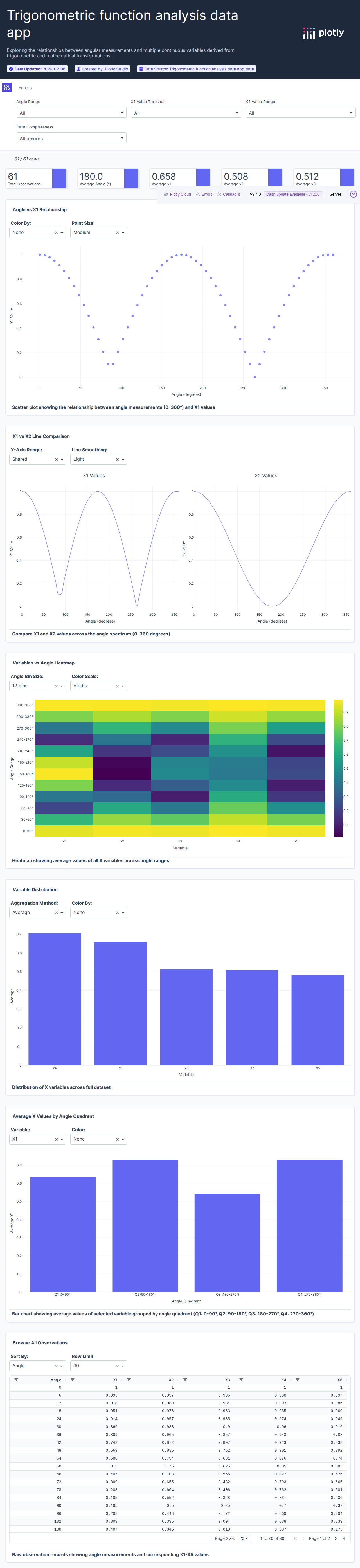Show Errors in debug toolbar
This screenshot has height=1568, width=360.
coord(204,194)
